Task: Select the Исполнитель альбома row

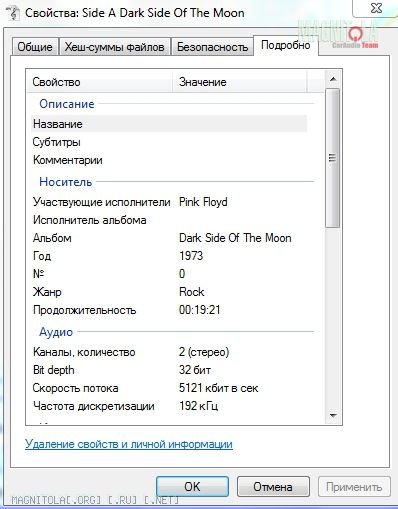Action: coord(169,220)
